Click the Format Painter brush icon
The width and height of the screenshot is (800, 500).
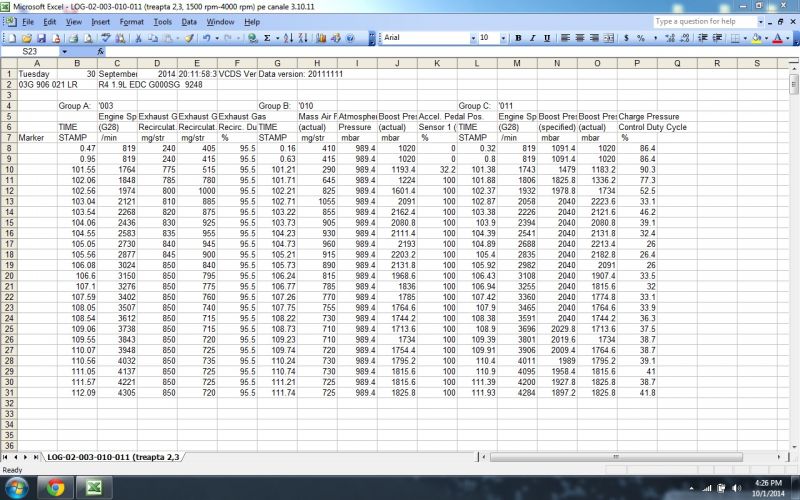188,38
